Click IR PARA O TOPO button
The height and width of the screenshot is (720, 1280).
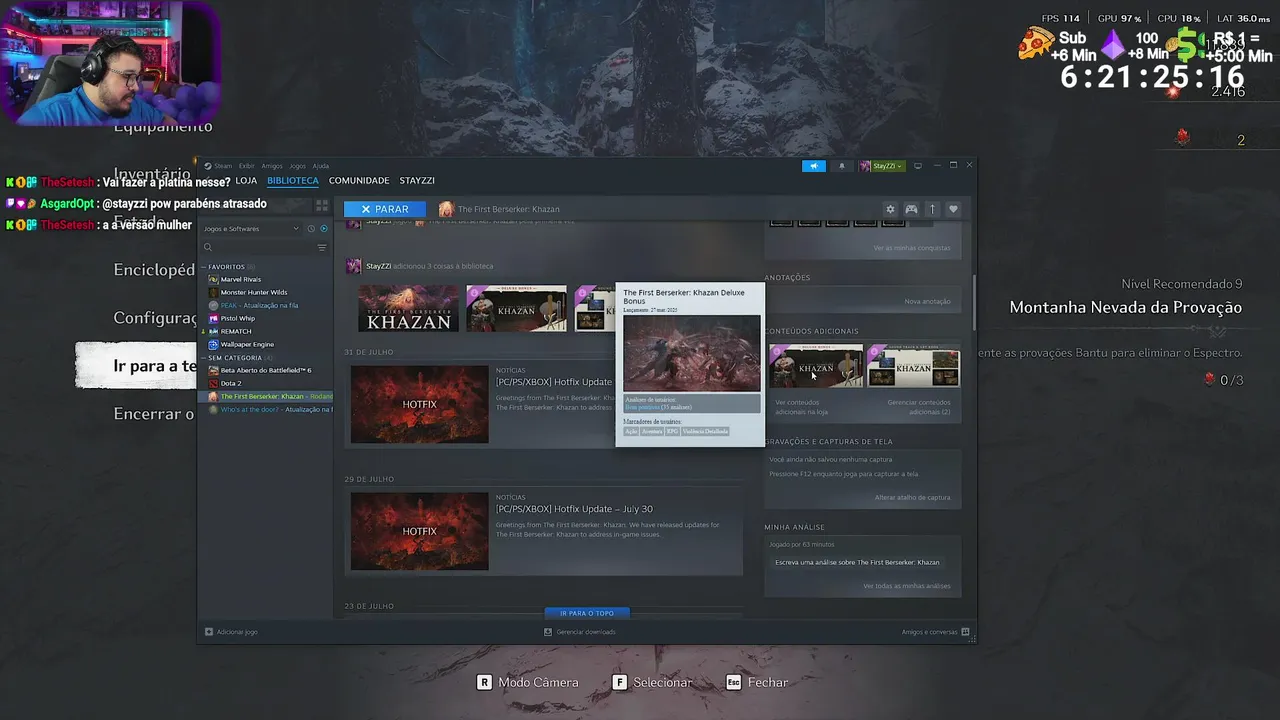click(x=587, y=613)
